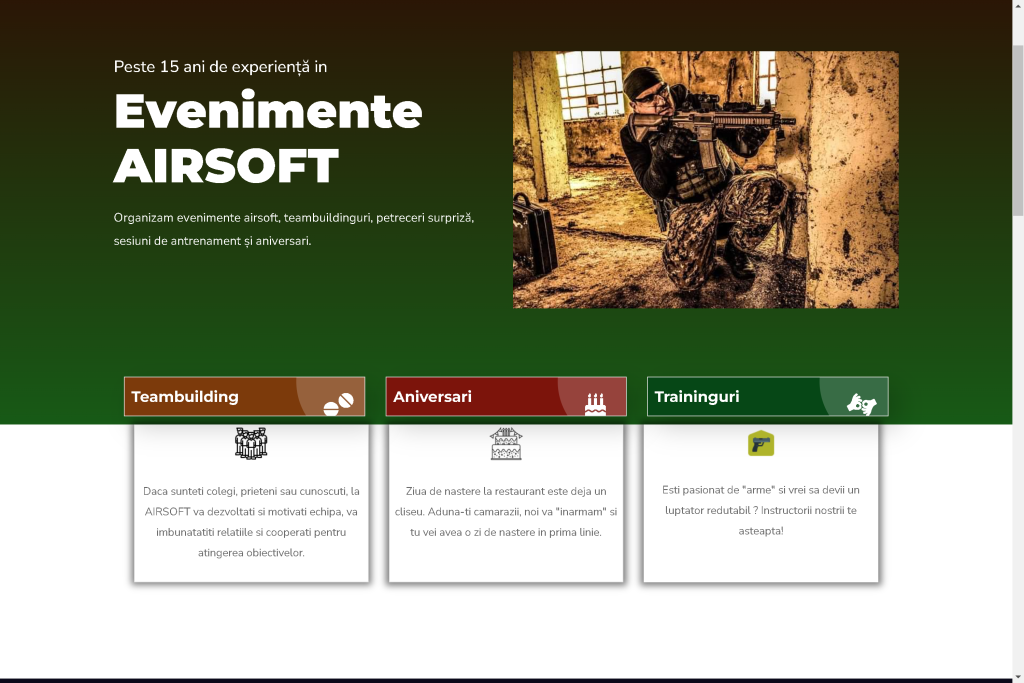Click the "Evenimente AIRSOFT" heading
The image size is (1024, 683).
click(x=267, y=138)
